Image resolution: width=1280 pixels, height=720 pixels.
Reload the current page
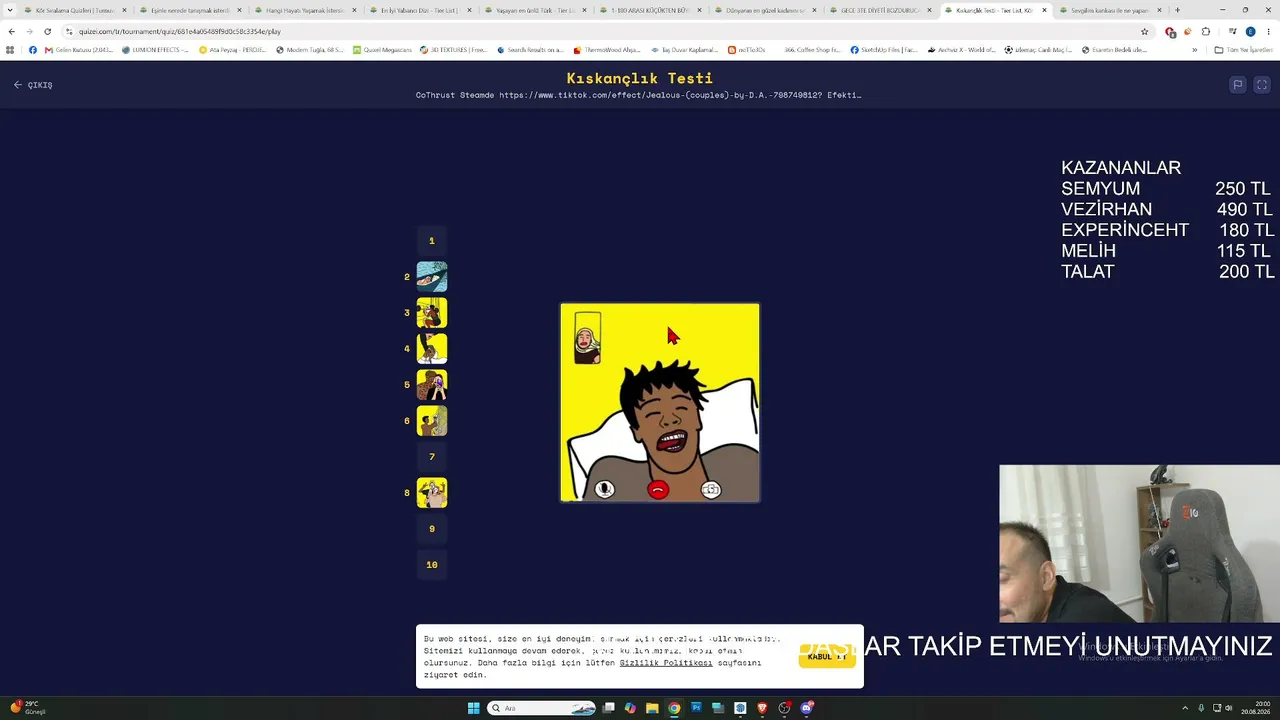[x=47, y=31]
